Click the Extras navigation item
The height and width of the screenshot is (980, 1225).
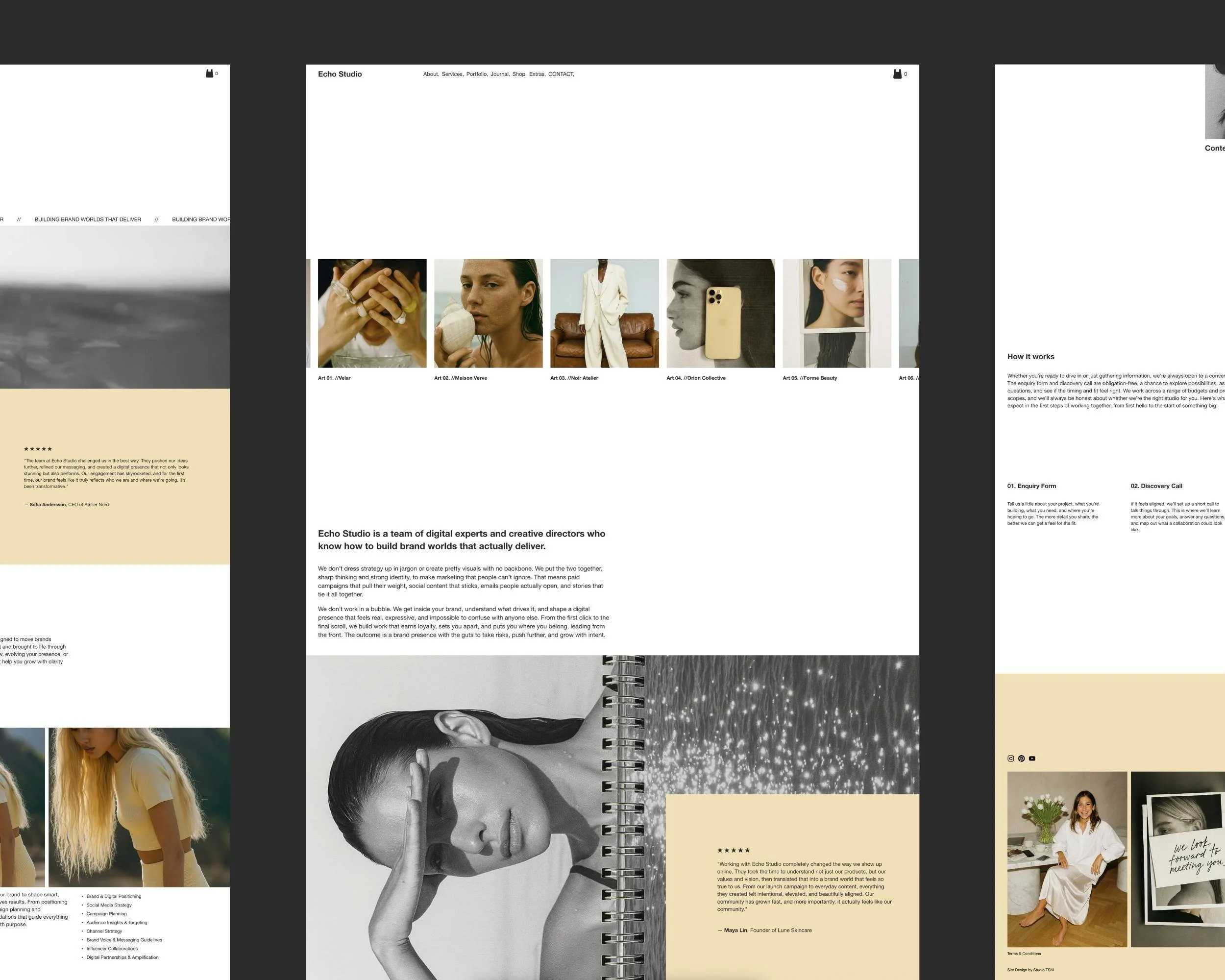(537, 74)
